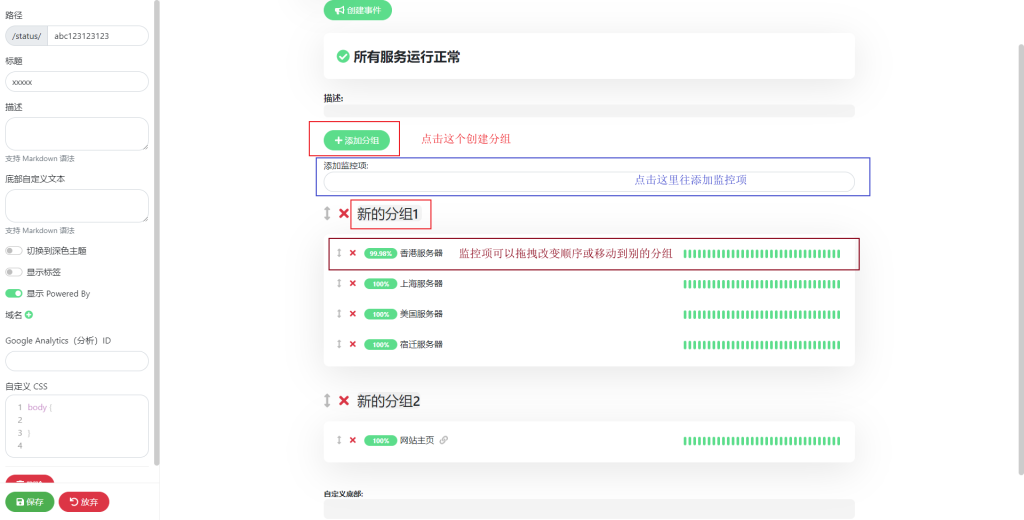The image size is (1024, 520).
Task: Click the 100% badge of 上海服务器
Action: pyautogui.click(x=381, y=284)
